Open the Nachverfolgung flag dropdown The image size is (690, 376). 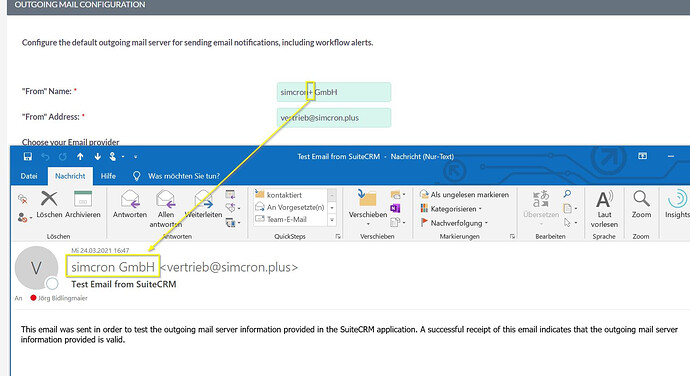(x=455, y=223)
